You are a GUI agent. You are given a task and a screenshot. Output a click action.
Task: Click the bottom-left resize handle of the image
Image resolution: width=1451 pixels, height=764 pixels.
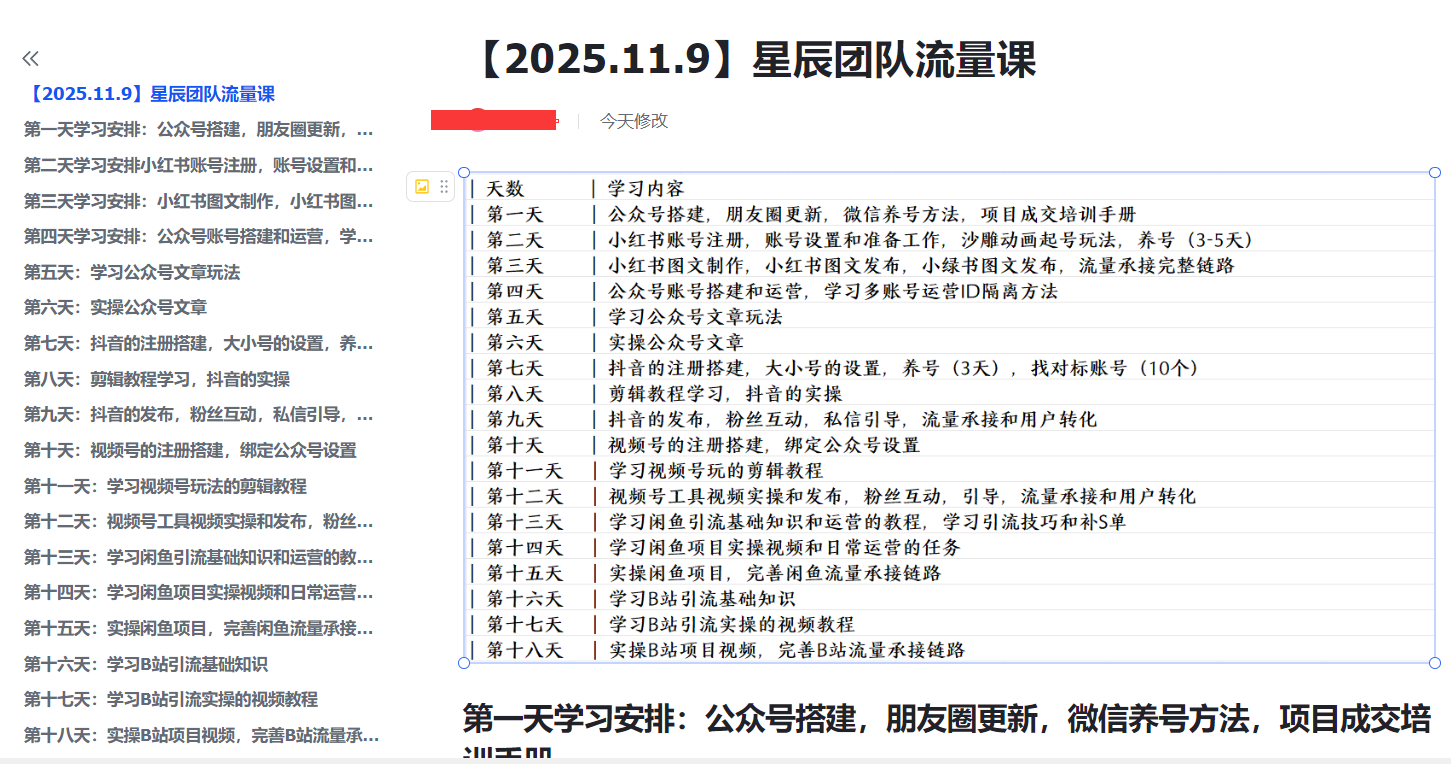click(464, 662)
